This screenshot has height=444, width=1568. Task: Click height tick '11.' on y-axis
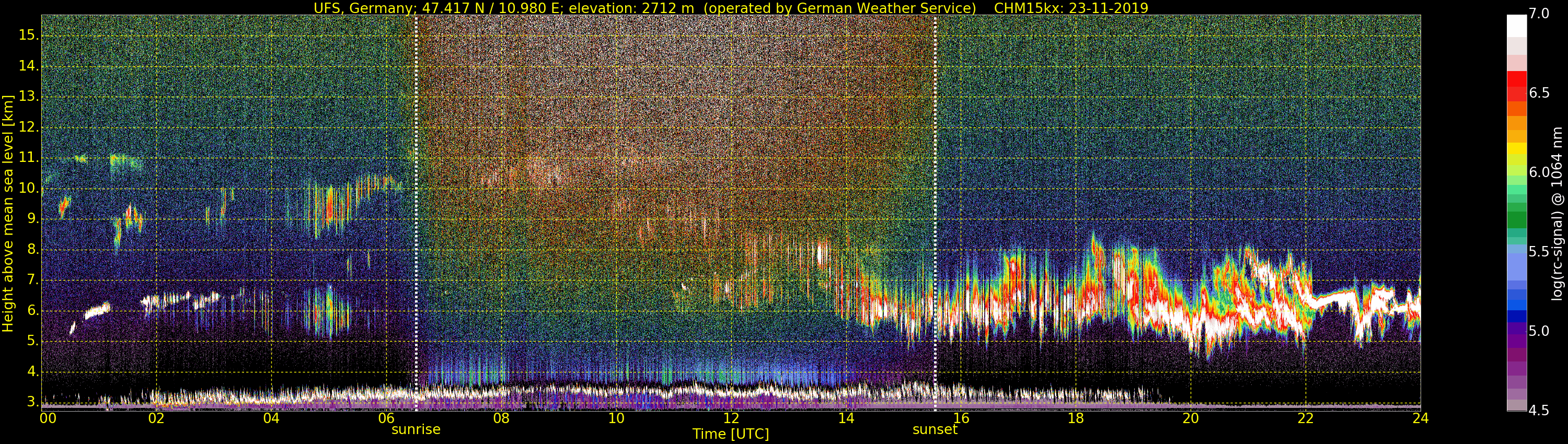(x=28, y=158)
